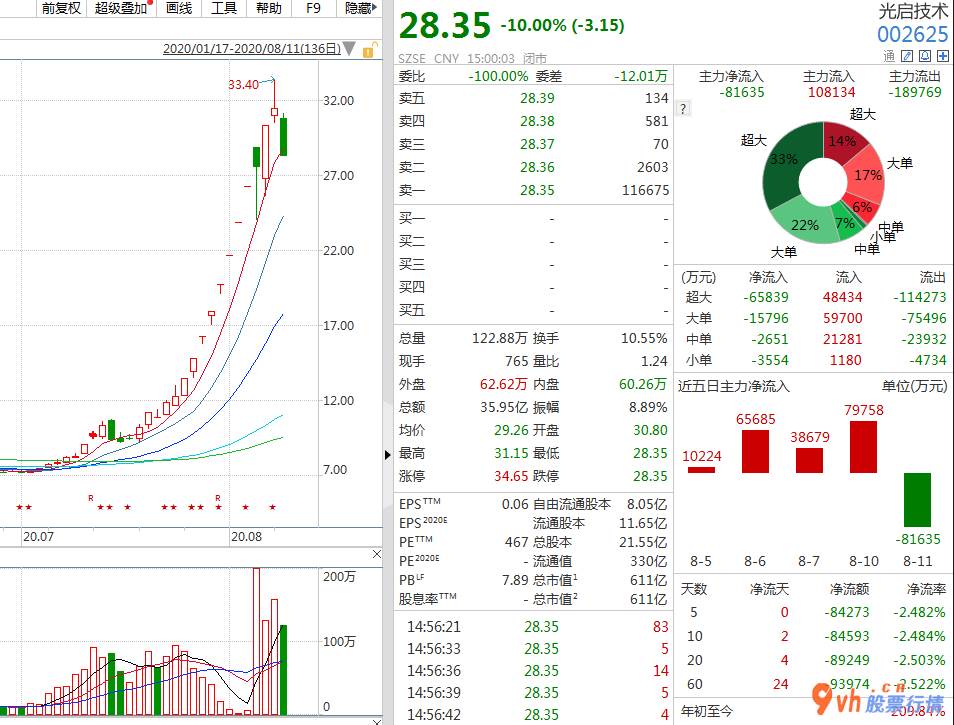Toggle the orange lock icon for date range
Viewport: 954px width, 725px height.
[369, 50]
